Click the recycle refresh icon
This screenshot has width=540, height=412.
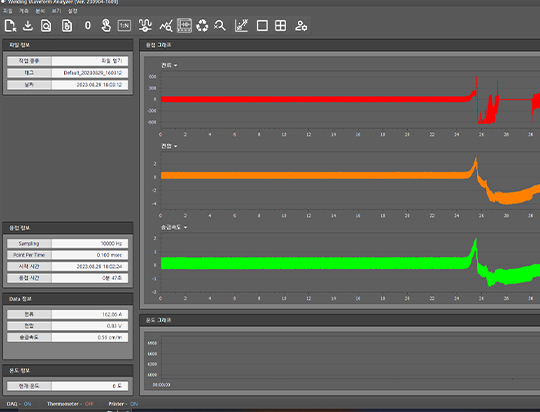(202, 26)
